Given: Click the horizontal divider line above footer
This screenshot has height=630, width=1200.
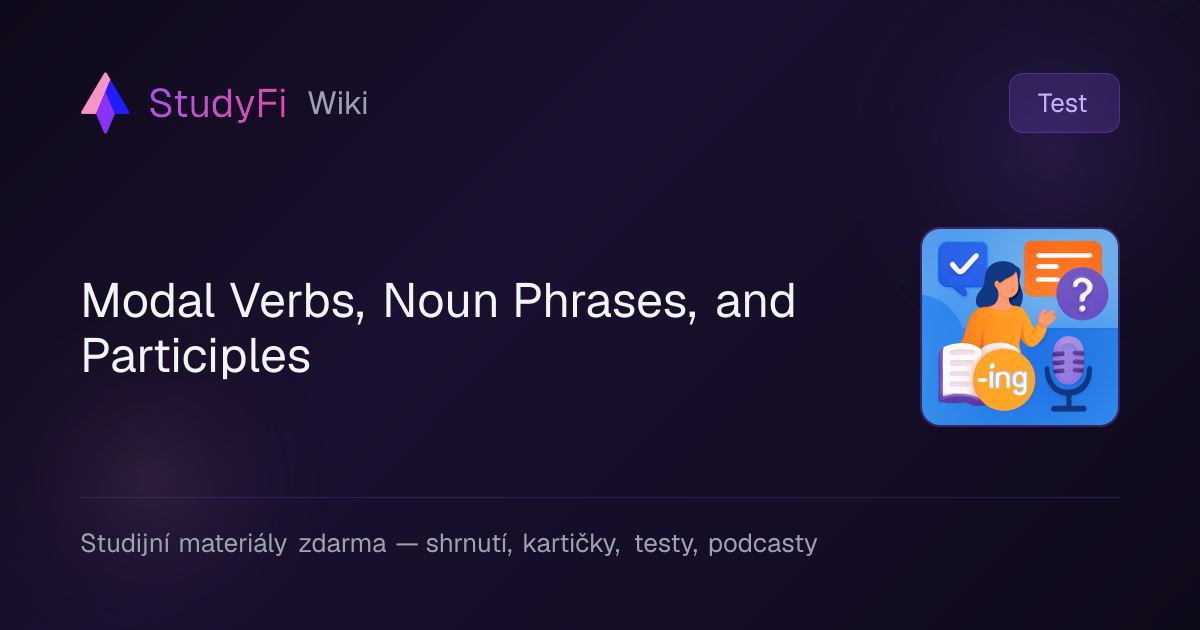Looking at the screenshot, I should [600, 497].
